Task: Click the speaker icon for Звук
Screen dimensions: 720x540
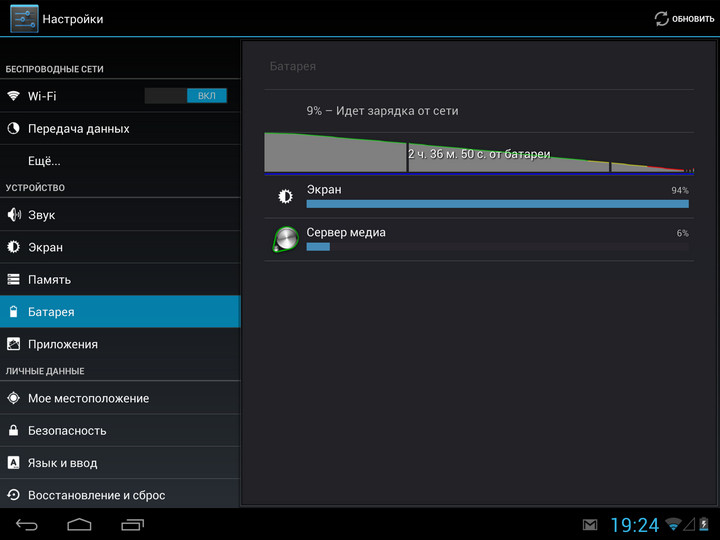Action: click(x=14, y=214)
